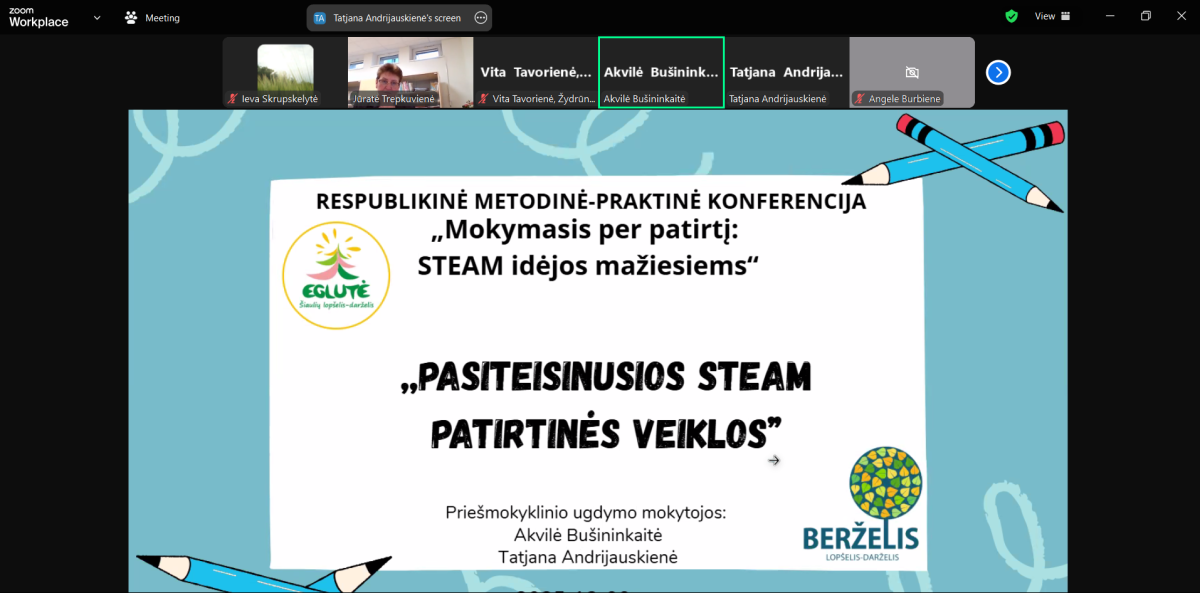Show next participants with blue arrow

click(x=998, y=72)
